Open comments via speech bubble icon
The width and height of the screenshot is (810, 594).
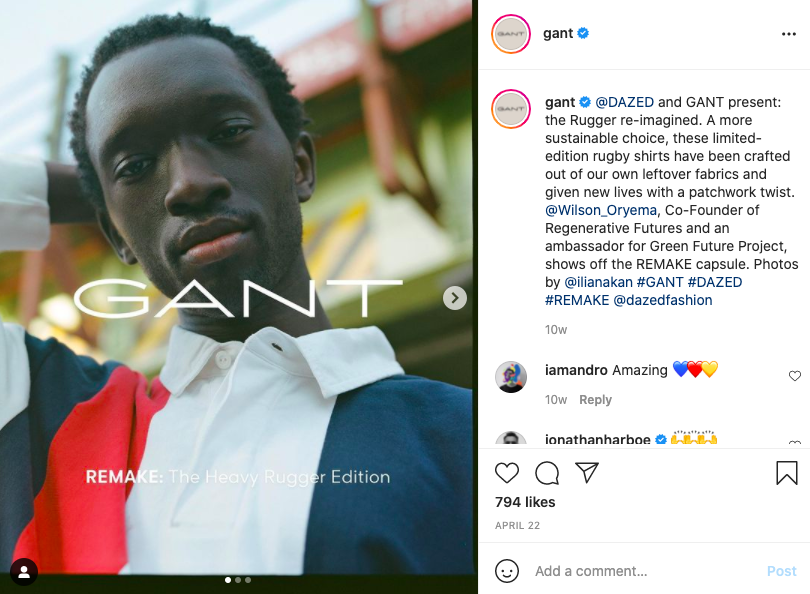click(547, 473)
